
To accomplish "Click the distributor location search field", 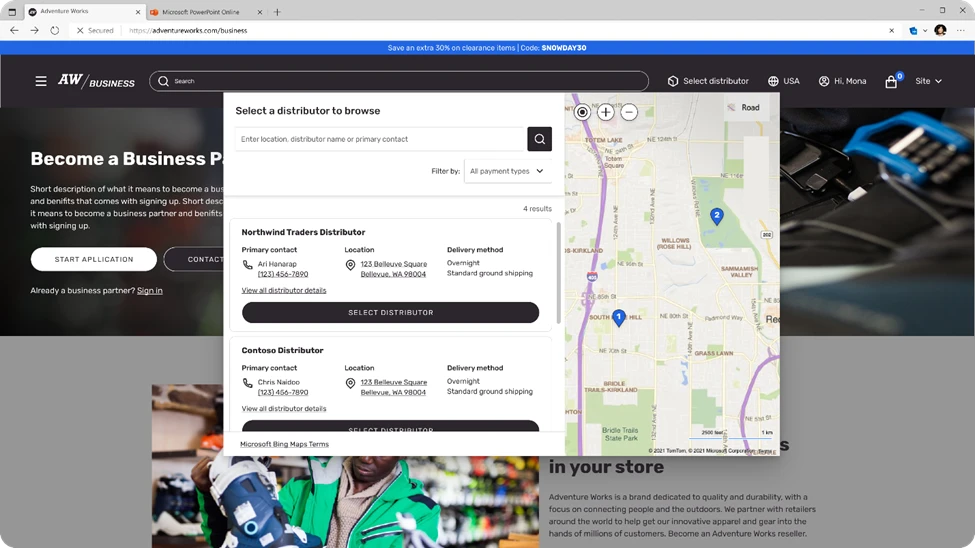I will pos(380,139).
